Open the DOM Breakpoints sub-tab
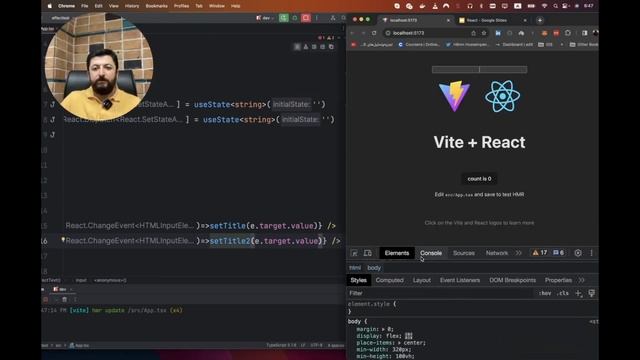The height and width of the screenshot is (360, 640). [x=512, y=280]
